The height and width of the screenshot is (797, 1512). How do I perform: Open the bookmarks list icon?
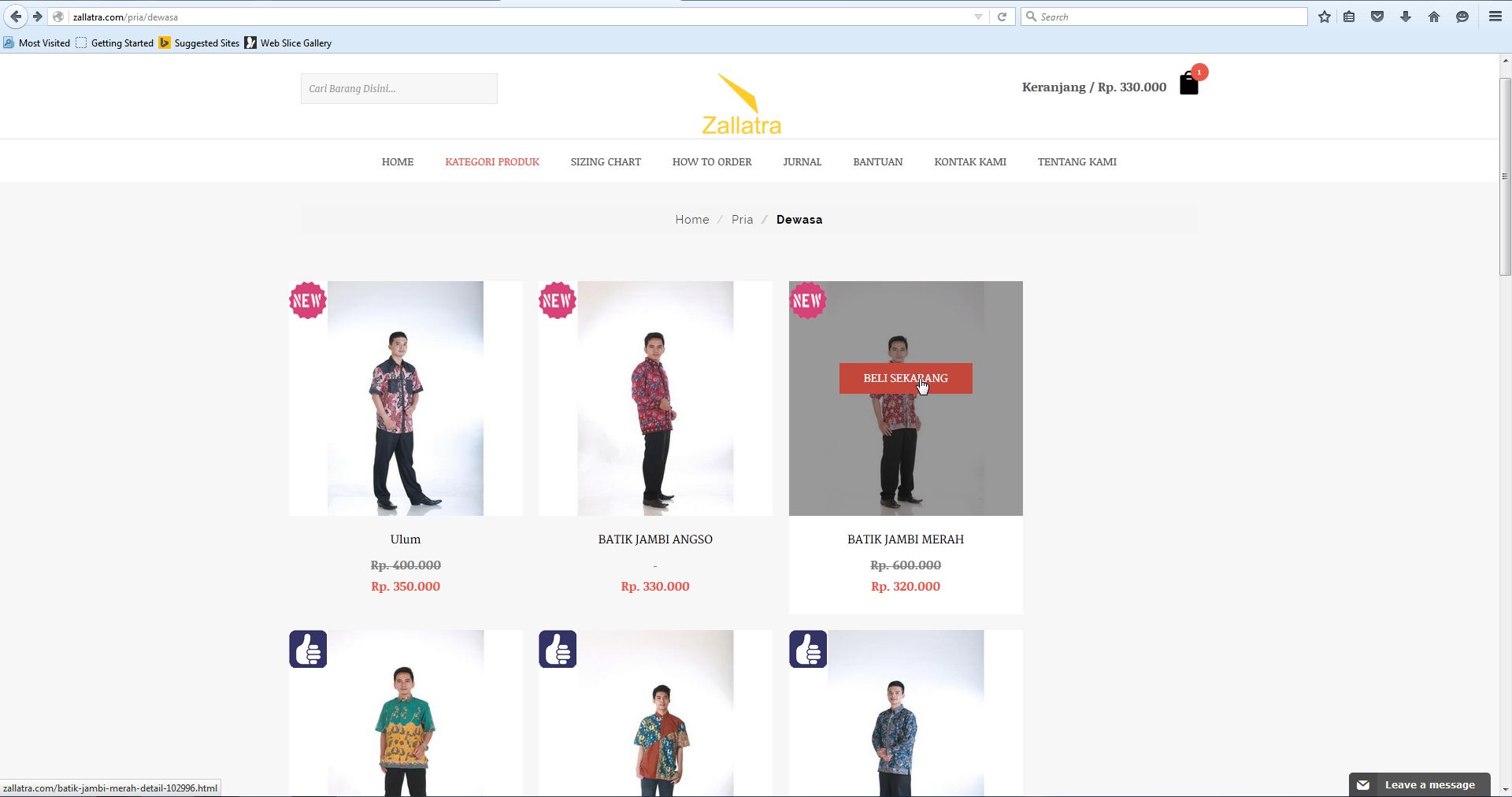[1349, 17]
